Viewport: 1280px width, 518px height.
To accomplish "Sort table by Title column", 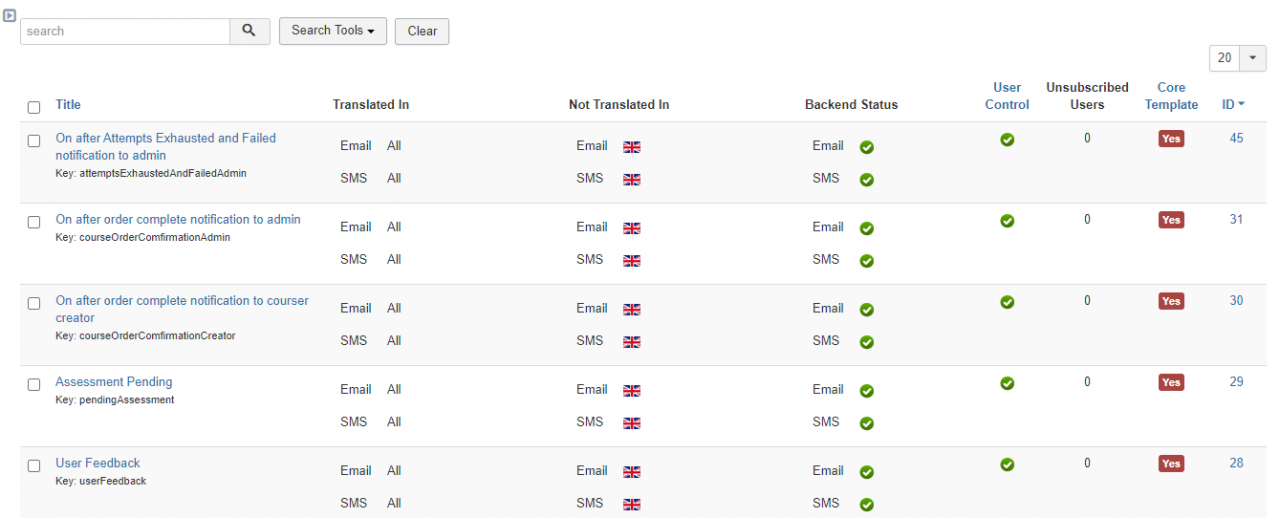I will [x=68, y=105].
